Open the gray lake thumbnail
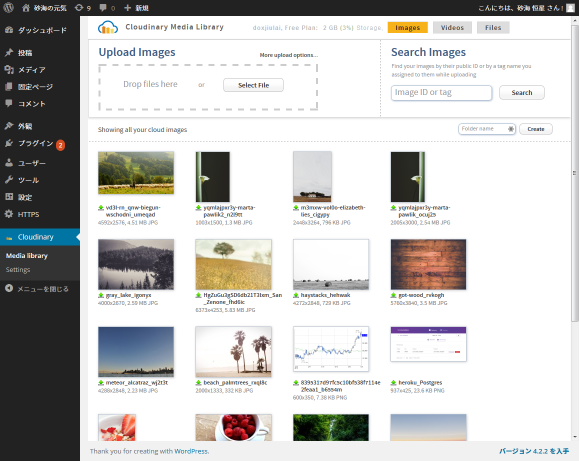The height and width of the screenshot is (461, 579). 136,264
